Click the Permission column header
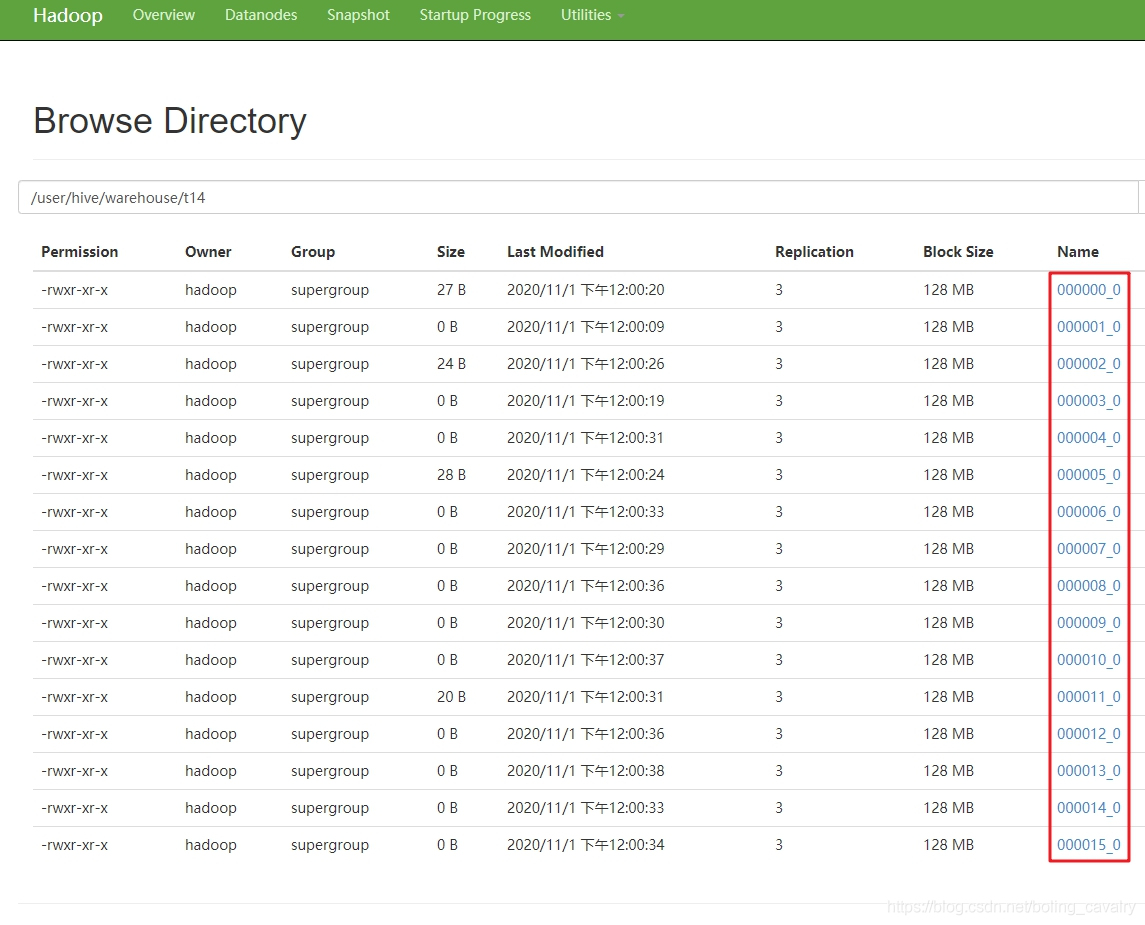This screenshot has width=1145, height=925. [79, 252]
